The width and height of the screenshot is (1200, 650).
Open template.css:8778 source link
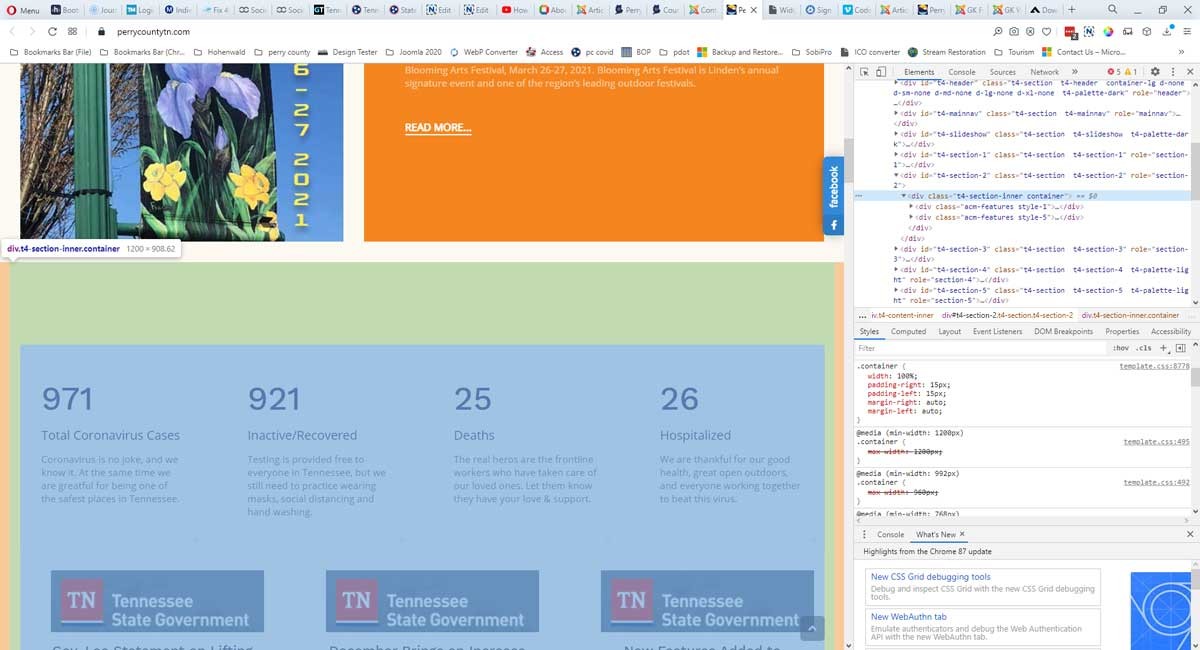(x=1154, y=366)
